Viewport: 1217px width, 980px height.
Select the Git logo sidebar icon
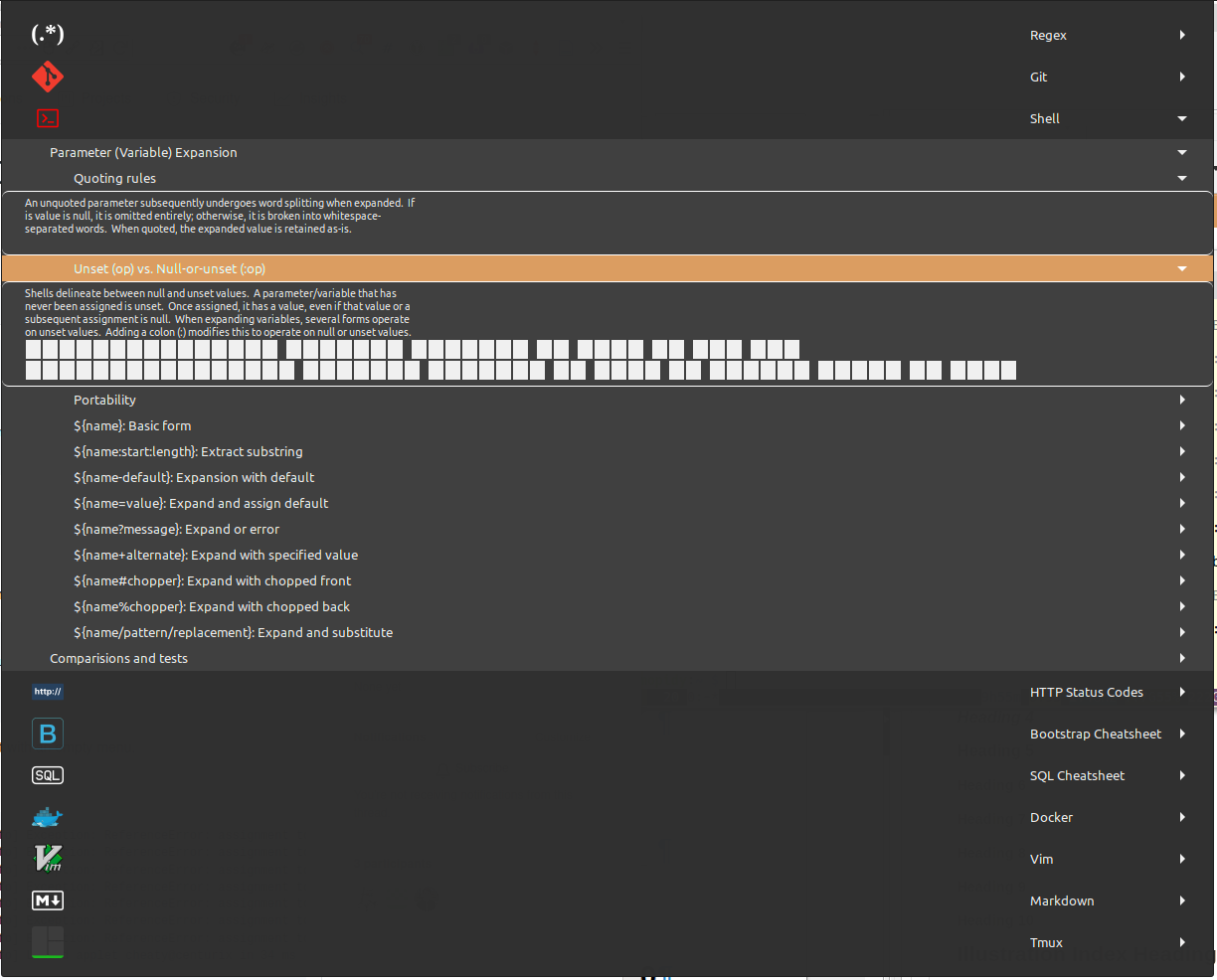(x=47, y=76)
